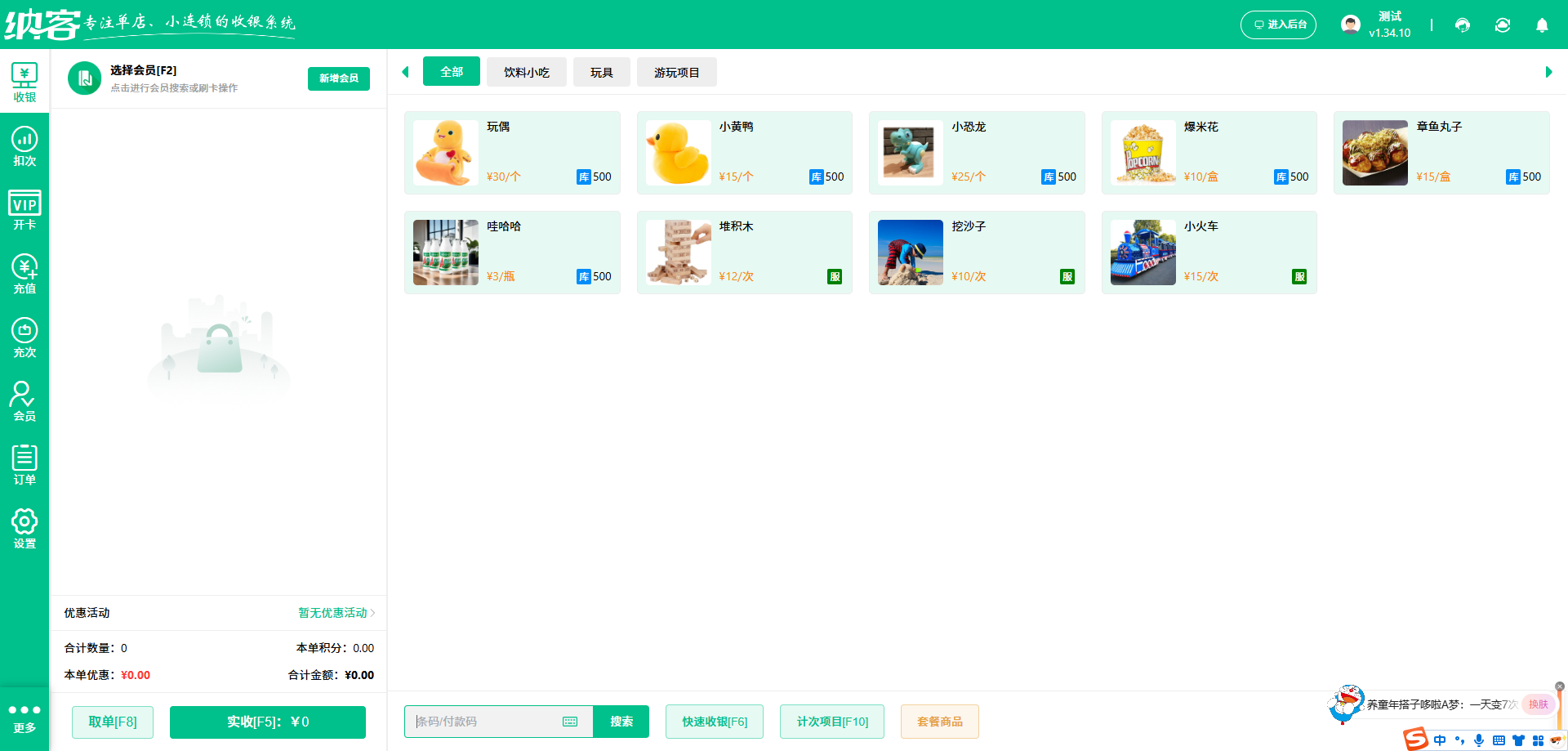Screen dimensions: 1568x751
Task: Expand the 暂无优惠活动 promotions section
Action: 332,613
